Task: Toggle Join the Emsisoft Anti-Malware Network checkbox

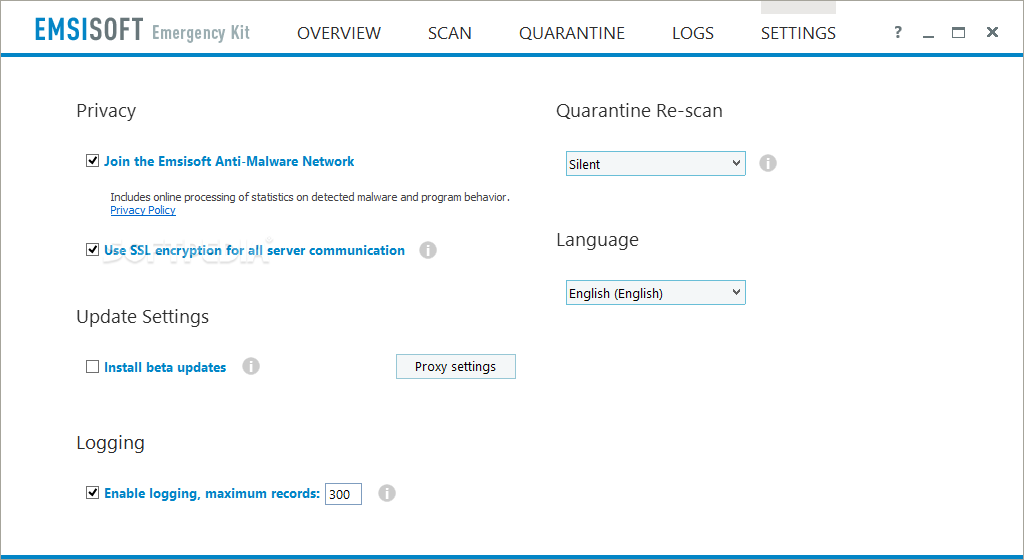Action: pos(93,161)
